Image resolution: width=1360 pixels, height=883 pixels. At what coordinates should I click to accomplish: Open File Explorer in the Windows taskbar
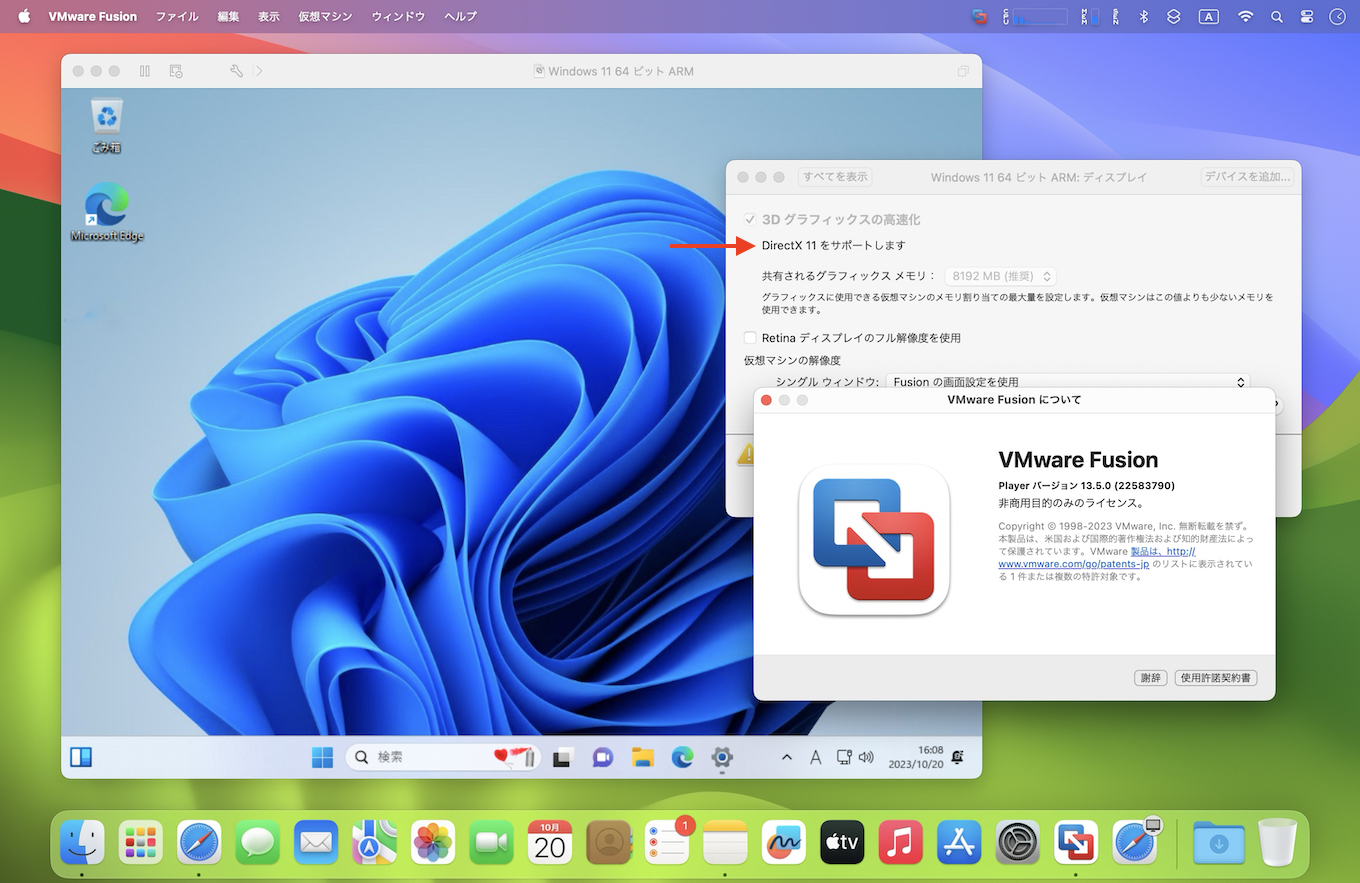click(642, 757)
